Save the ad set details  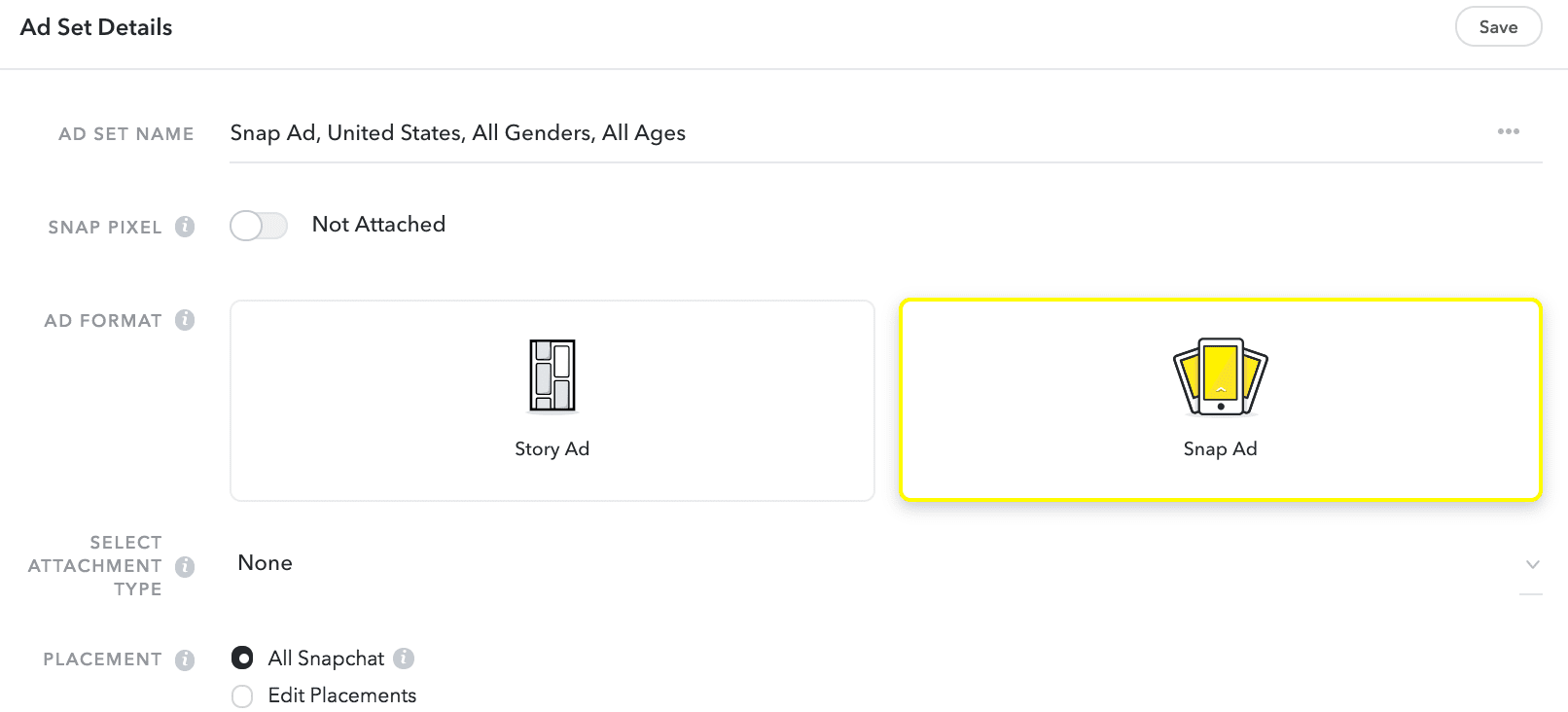[x=1499, y=27]
